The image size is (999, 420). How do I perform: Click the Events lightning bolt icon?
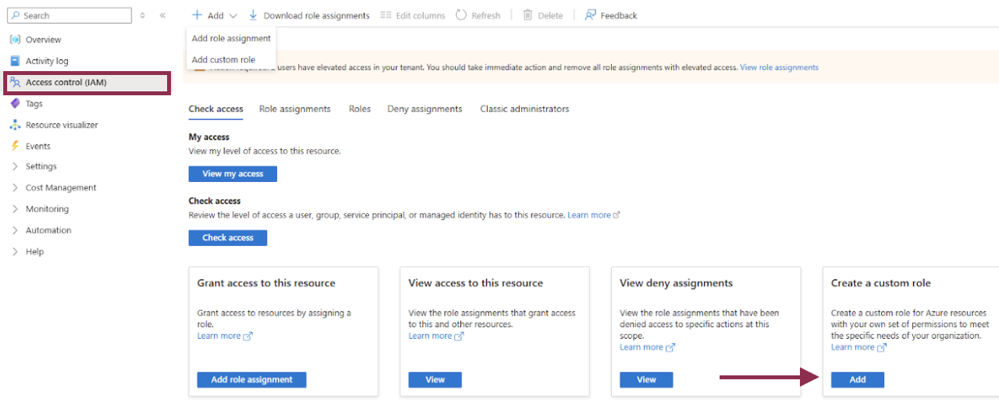[15, 146]
